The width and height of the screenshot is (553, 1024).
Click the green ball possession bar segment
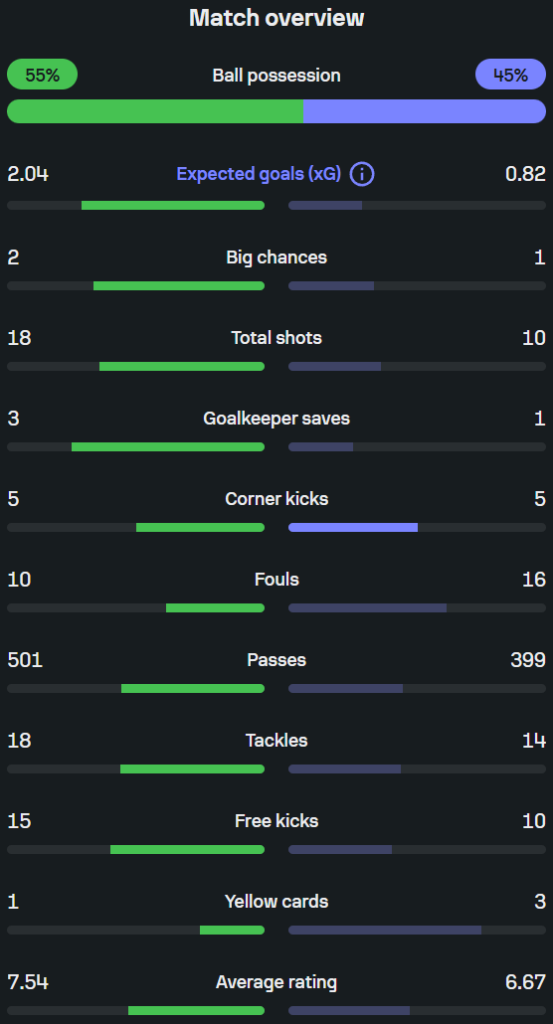tap(155, 111)
